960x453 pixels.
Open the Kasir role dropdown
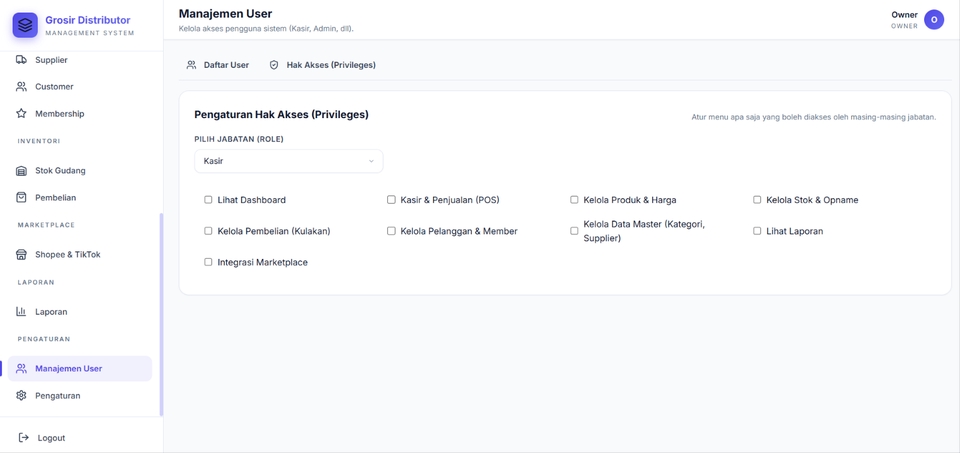(x=289, y=161)
